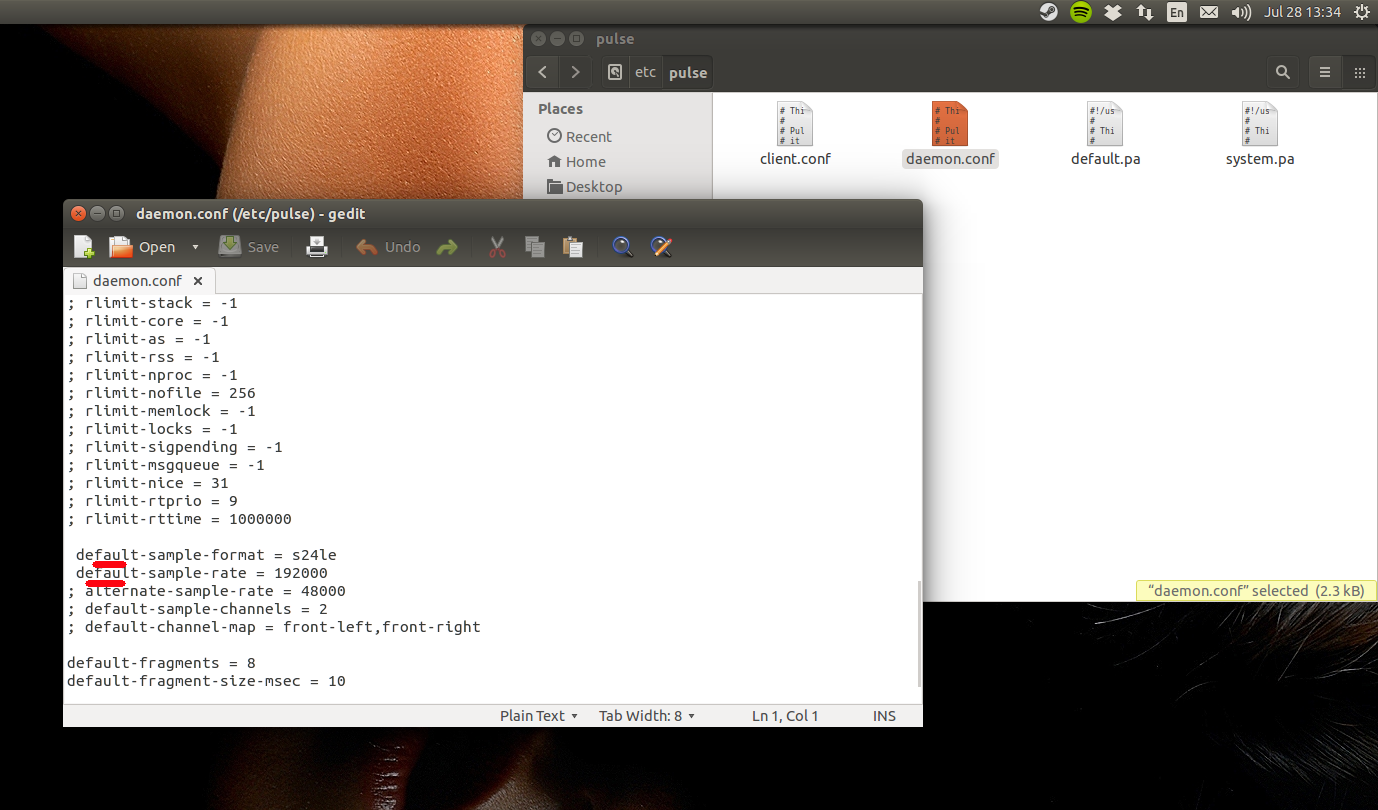Create a new document in gedit

point(84,247)
